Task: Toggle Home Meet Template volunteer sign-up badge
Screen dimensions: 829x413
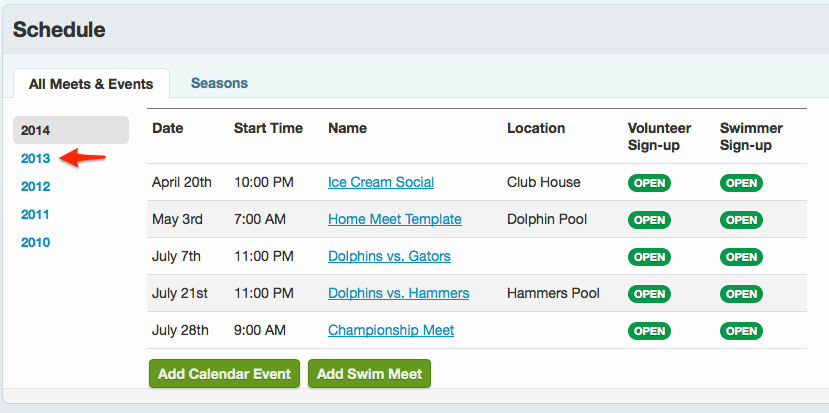Action: pyautogui.click(x=649, y=220)
